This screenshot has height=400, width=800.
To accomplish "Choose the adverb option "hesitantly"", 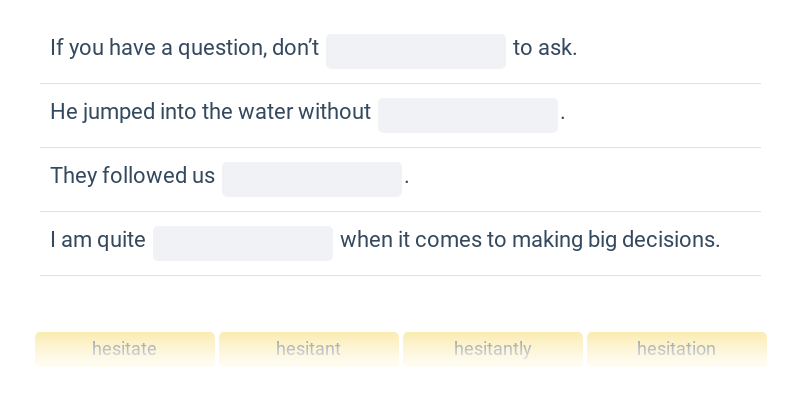I will click(x=493, y=349).
